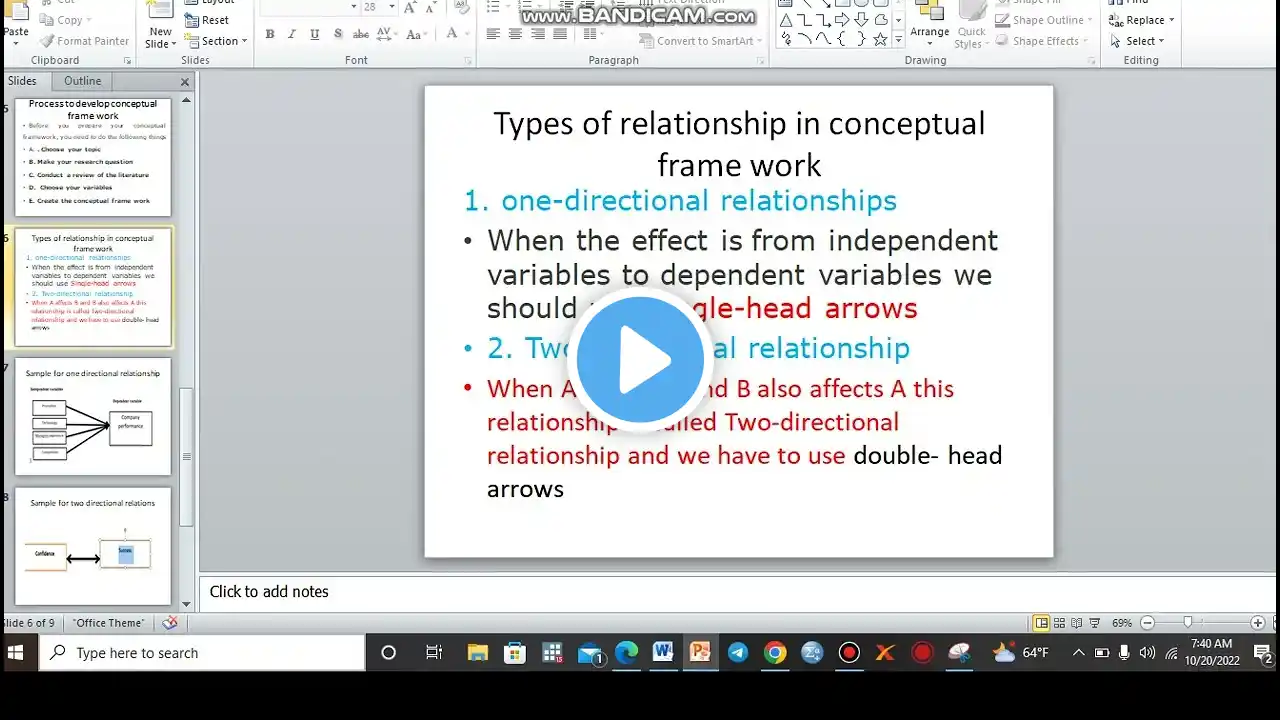Open the Section dropdown

coord(216,41)
